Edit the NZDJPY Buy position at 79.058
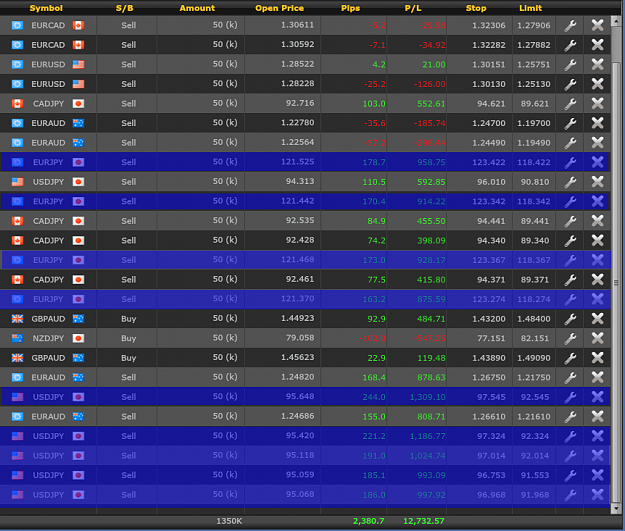This screenshot has width=625, height=531. click(570, 338)
